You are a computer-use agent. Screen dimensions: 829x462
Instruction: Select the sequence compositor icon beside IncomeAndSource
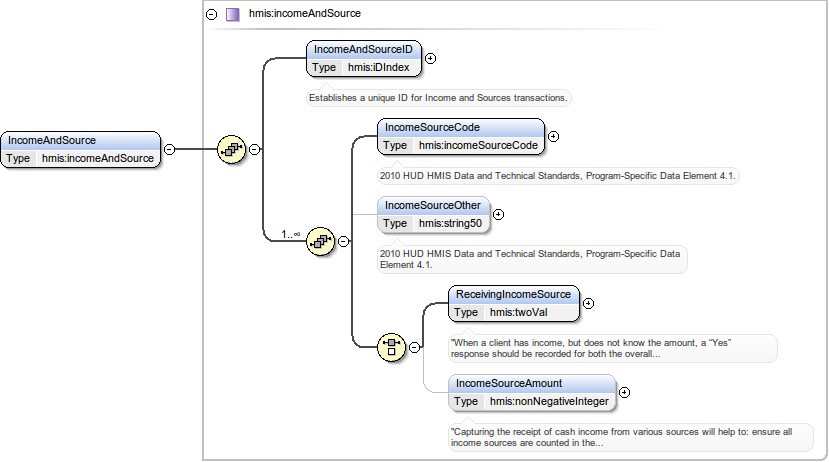232,149
